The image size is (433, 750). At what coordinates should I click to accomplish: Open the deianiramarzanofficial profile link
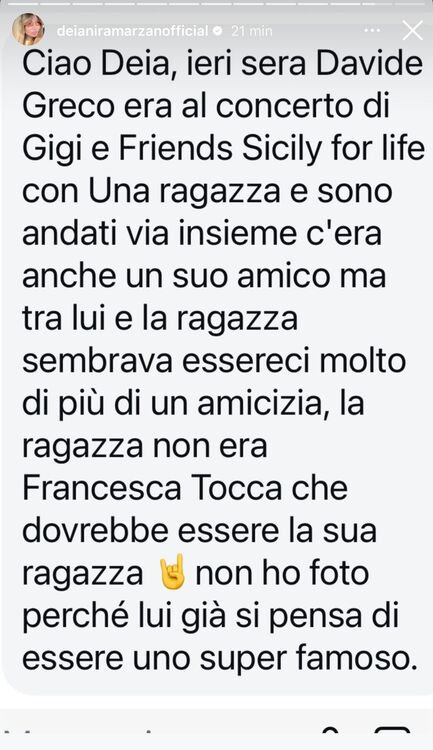click(x=133, y=31)
